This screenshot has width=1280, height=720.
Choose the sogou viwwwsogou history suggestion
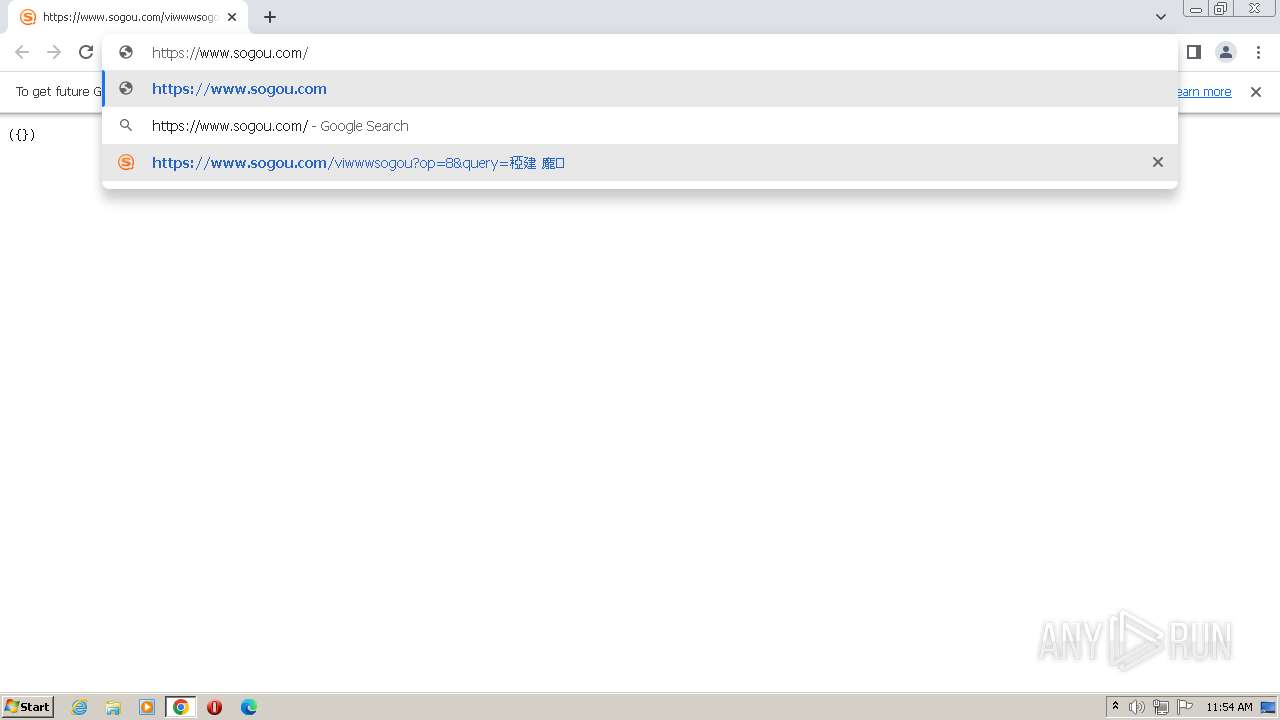click(x=640, y=162)
